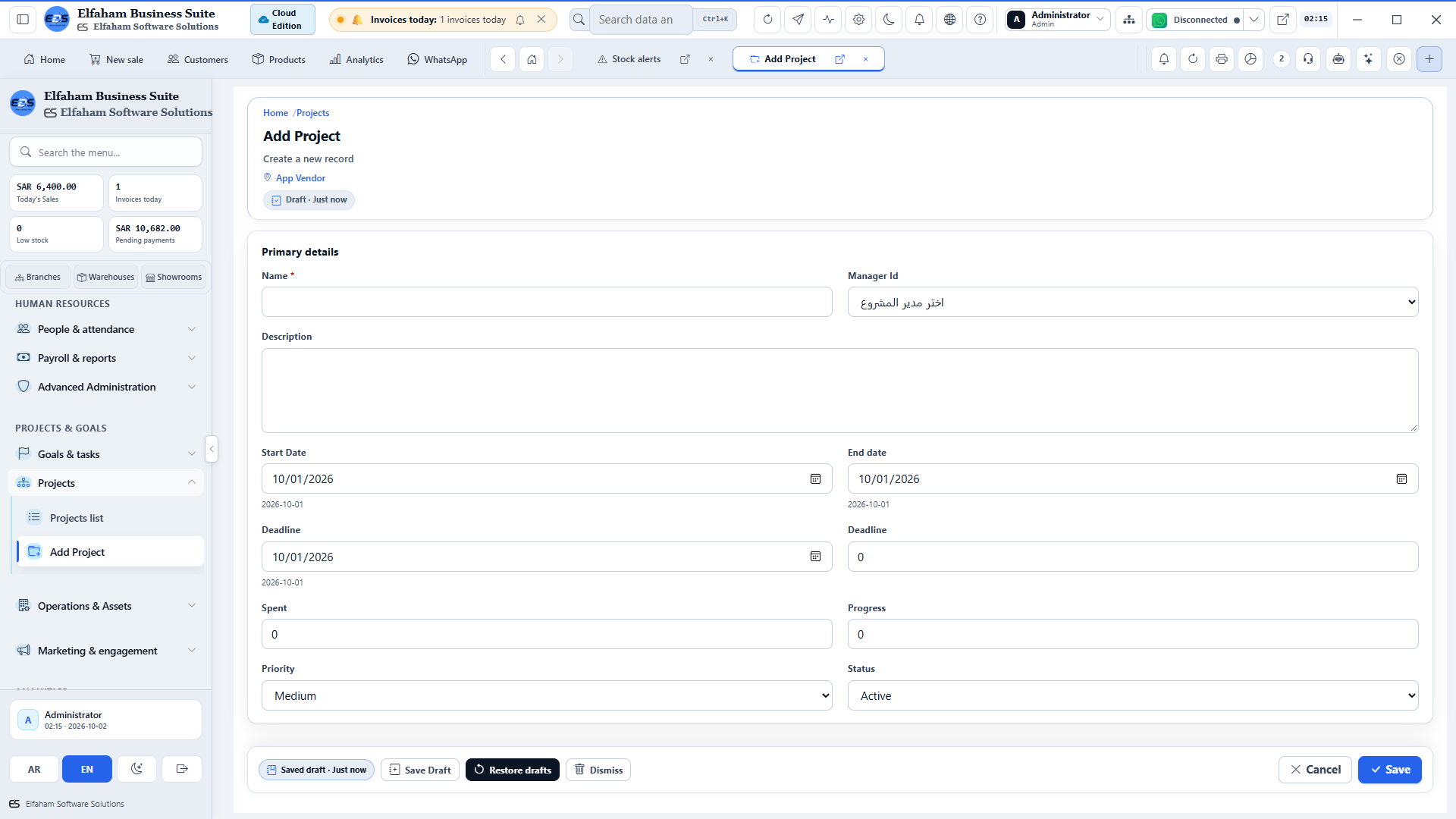Open the settings gear icon
1456x819 pixels.
click(x=858, y=20)
